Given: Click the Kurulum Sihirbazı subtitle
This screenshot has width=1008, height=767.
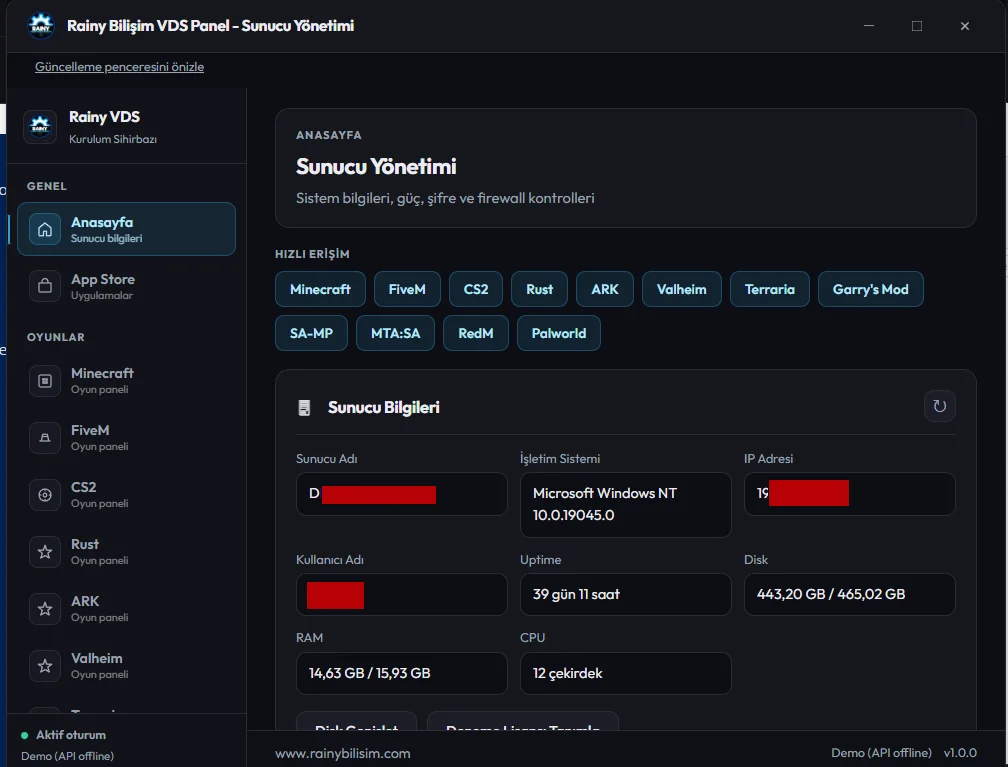Looking at the screenshot, I should [113, 139].
